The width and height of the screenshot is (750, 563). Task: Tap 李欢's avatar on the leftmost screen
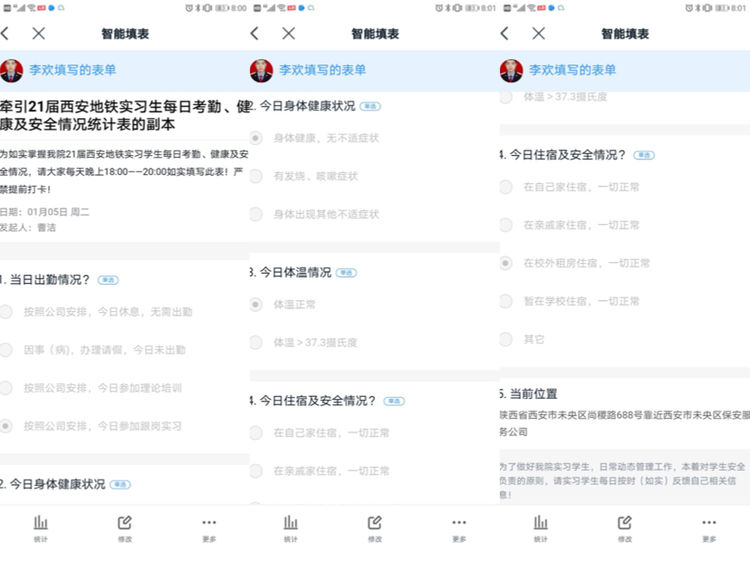pyautogui.click(x=12, y=71)
